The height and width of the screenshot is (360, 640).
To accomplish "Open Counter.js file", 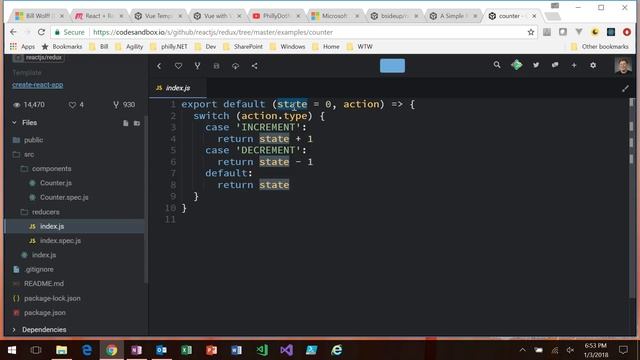I will [x=56, y=183].
